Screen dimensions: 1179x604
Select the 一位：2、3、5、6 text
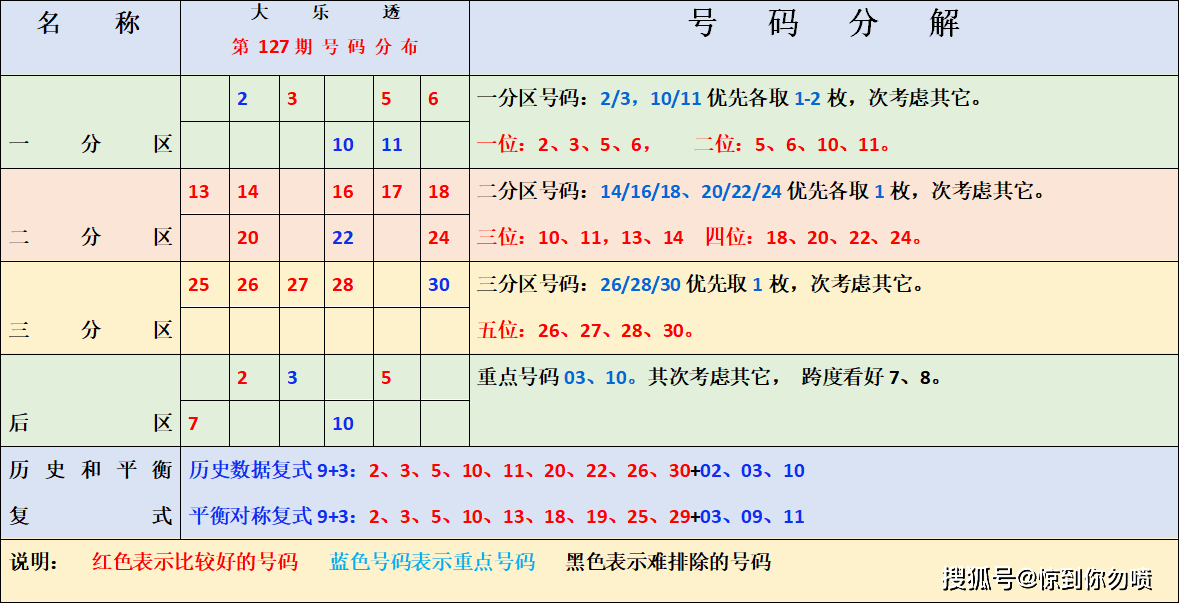point(563,144)
